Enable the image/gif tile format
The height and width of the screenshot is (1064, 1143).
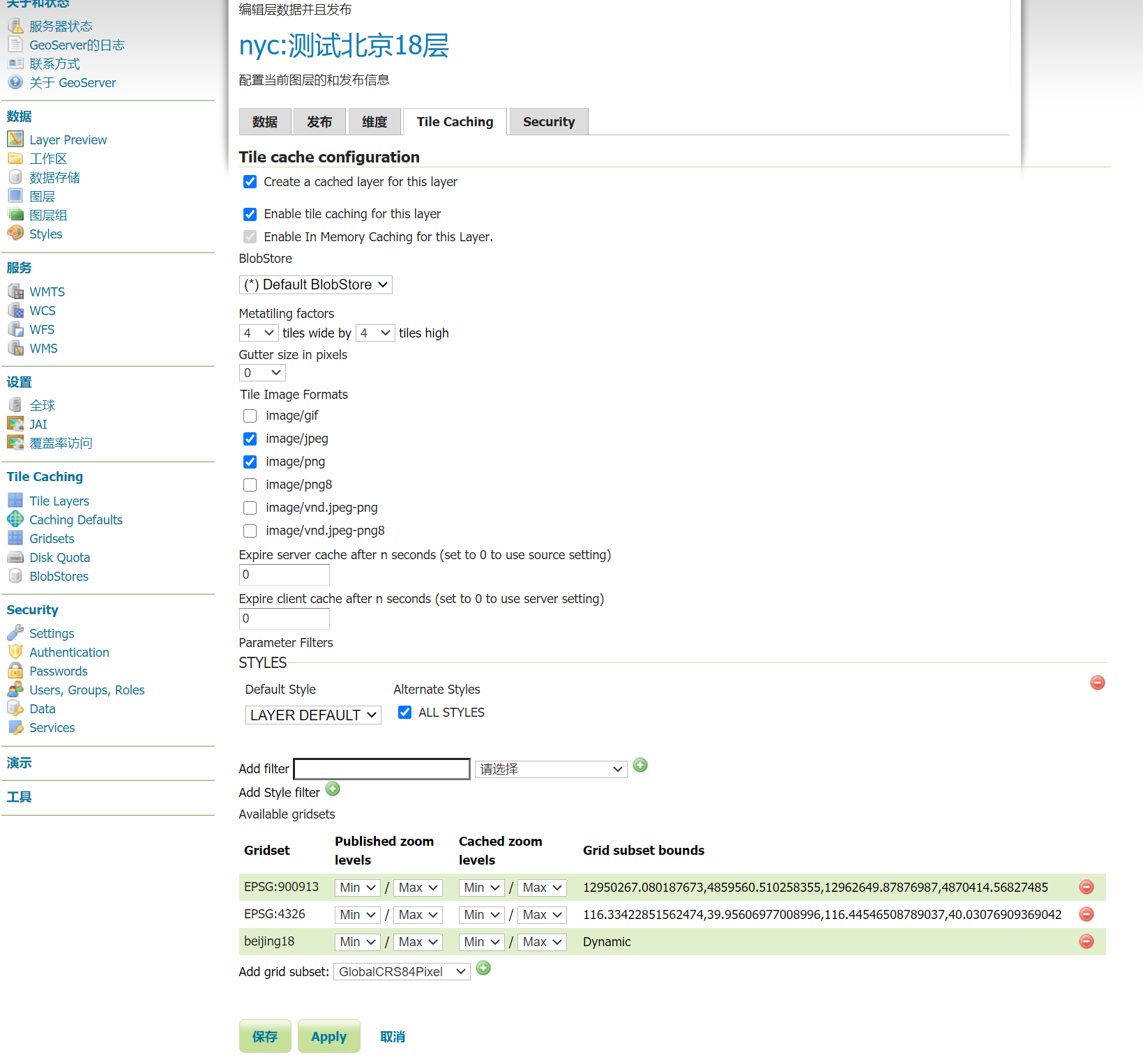tap(250, 416)
